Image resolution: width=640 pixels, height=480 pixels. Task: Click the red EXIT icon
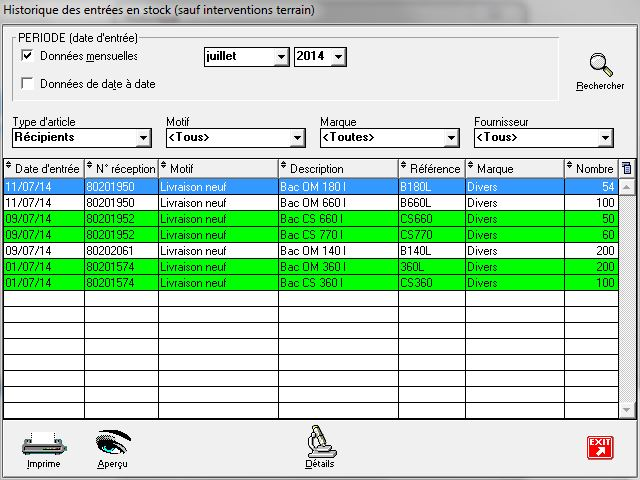600,447
